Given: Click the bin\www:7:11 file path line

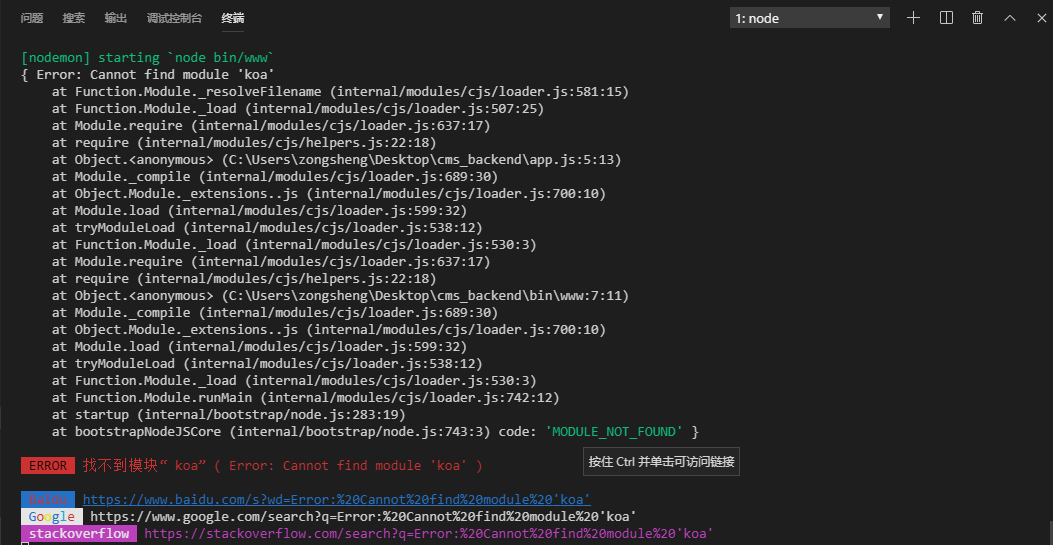Looking at the screenshot, I should [340, 295].
